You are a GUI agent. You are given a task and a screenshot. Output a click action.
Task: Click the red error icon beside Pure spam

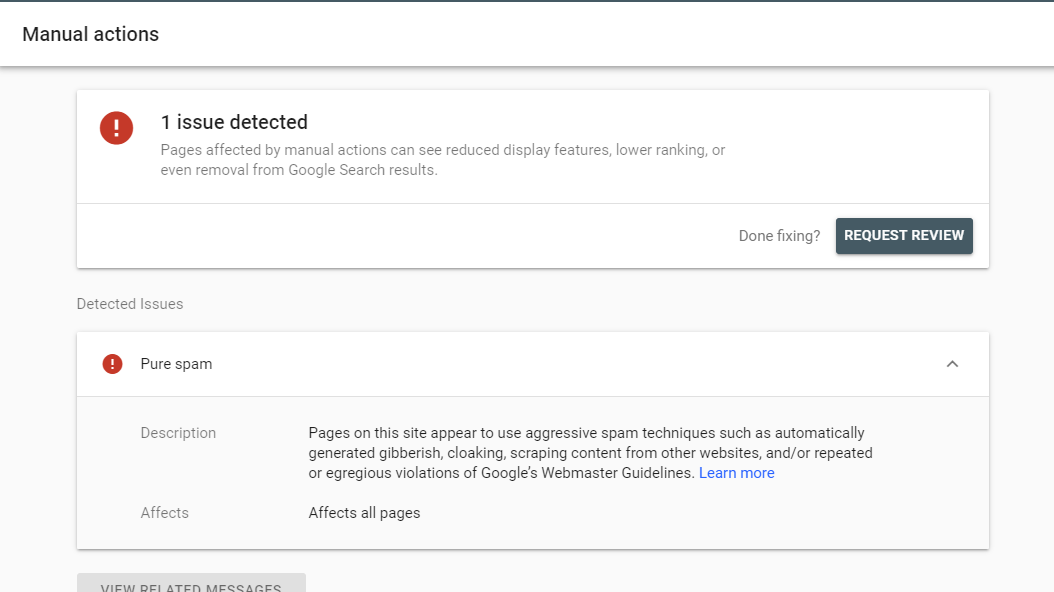113,364
